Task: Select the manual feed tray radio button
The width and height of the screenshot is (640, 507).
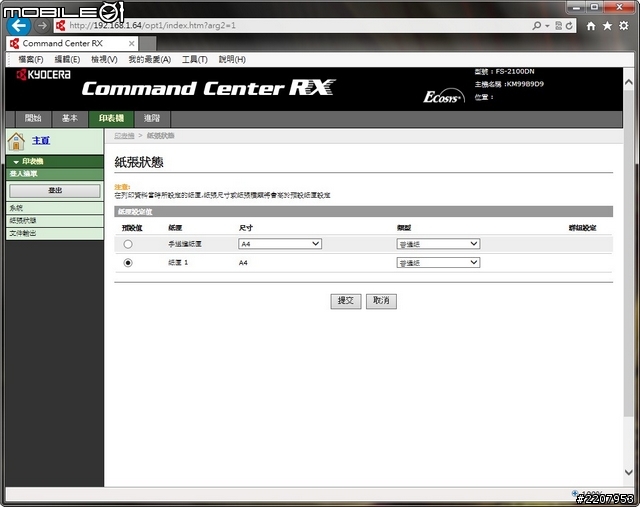Action: click(x=128, y=244)
